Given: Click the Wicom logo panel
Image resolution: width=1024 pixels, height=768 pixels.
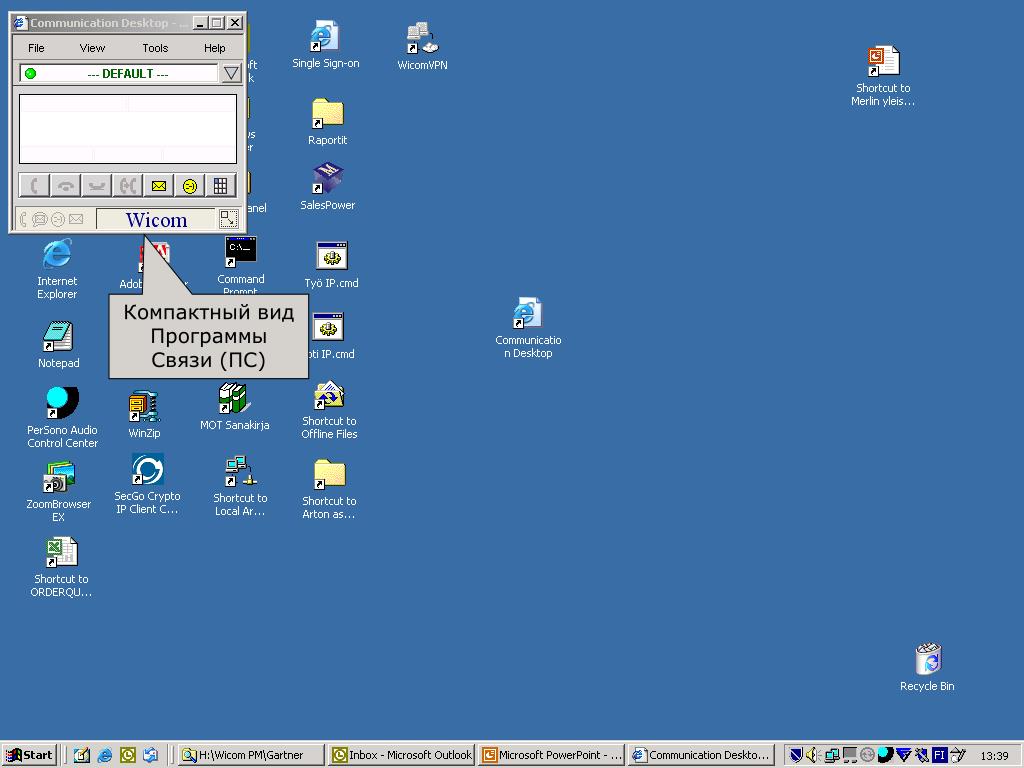Looking at the screenshot, I should coord(155,219).
